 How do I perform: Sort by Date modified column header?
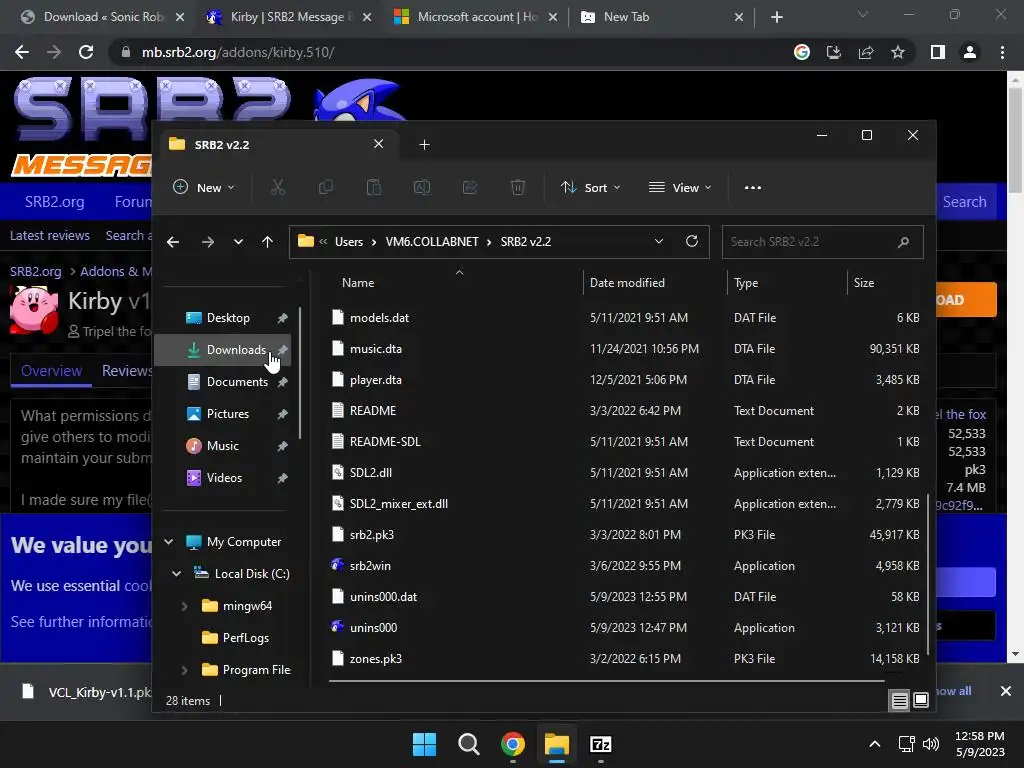(x=627, y=283)
